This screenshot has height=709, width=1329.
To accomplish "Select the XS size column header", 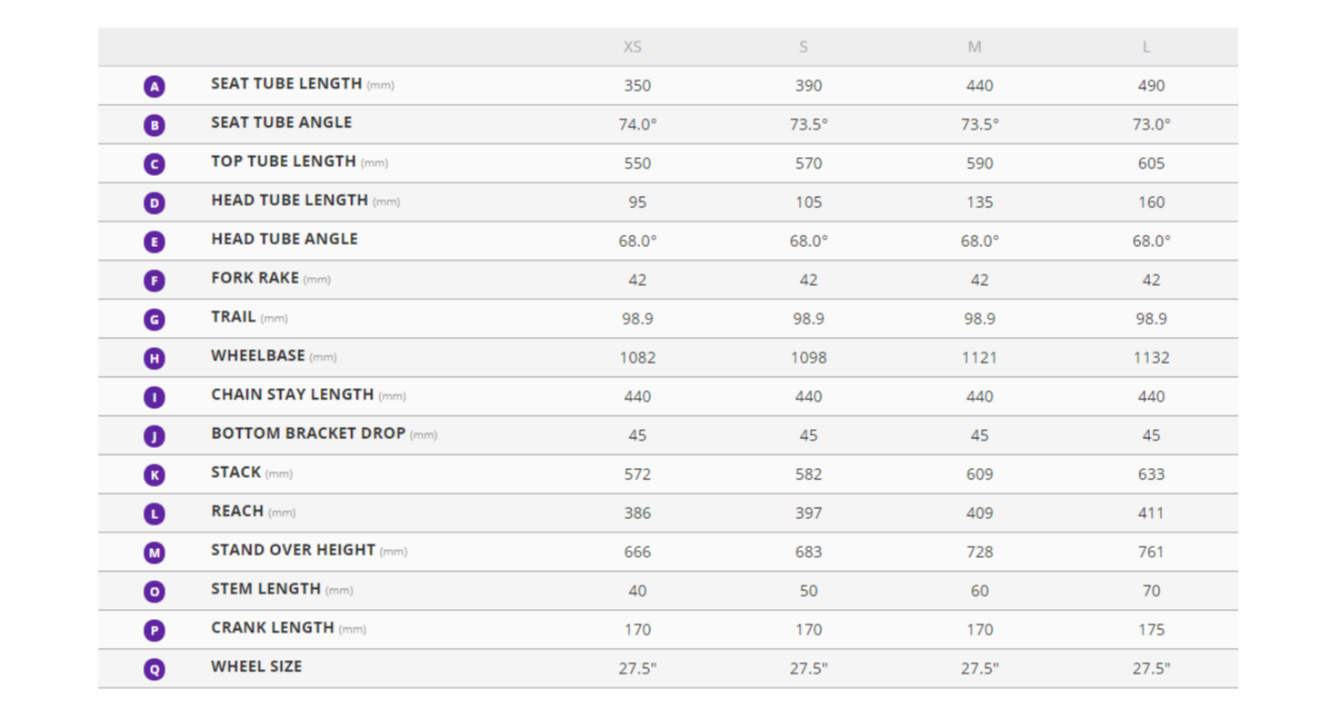I will coord(633,47).
